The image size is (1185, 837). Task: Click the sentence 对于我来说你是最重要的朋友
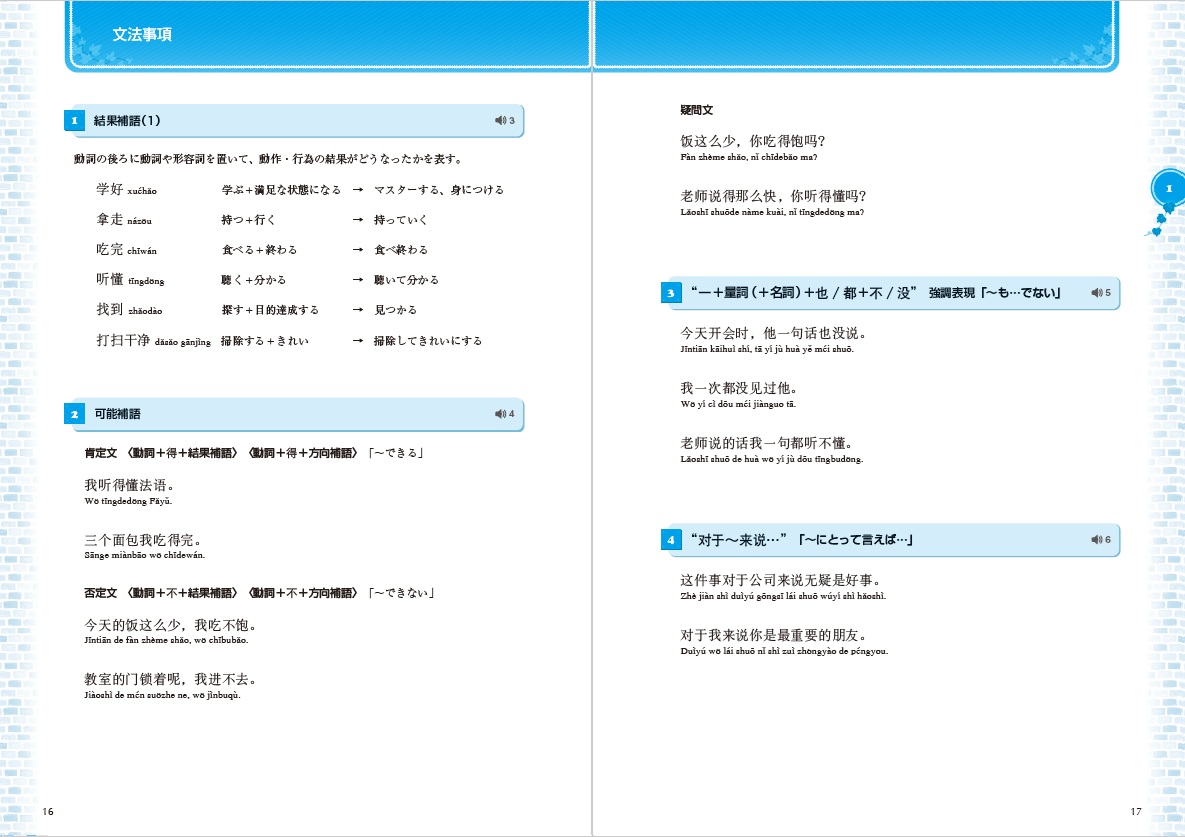[773, 635]
